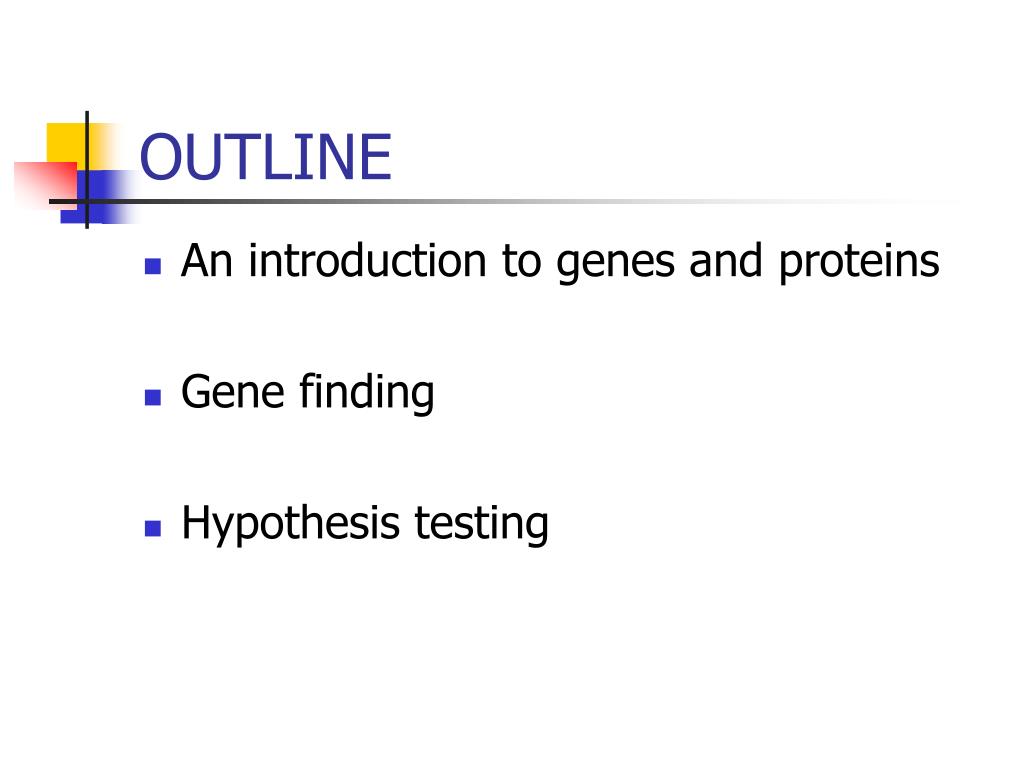Image resolution: width=1024 pixels, height=768 pixels.
Task: Click the vertical black line beside title
Action: click(x=87, y=170)
